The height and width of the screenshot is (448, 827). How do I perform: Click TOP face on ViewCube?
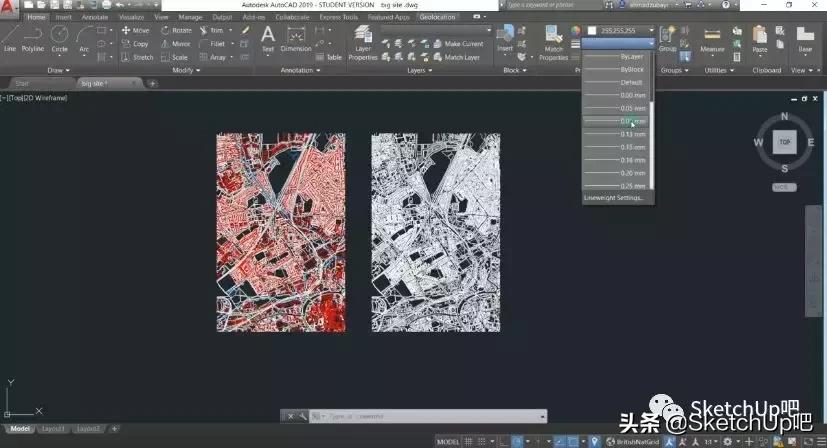tap(785, 142)
